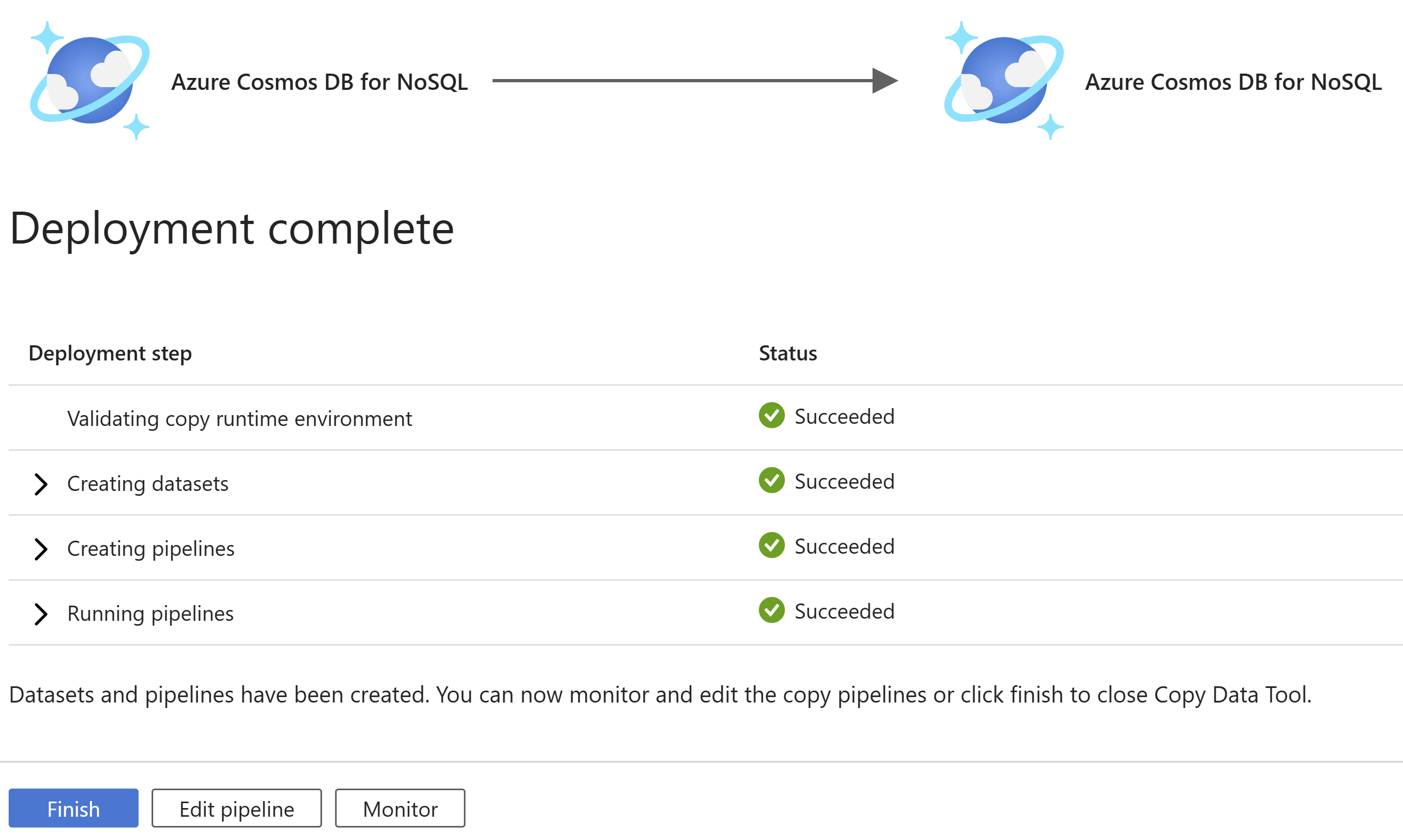Click the Creating datasets label
Viewport: 1403px width, 840px height.
(148, 484)
